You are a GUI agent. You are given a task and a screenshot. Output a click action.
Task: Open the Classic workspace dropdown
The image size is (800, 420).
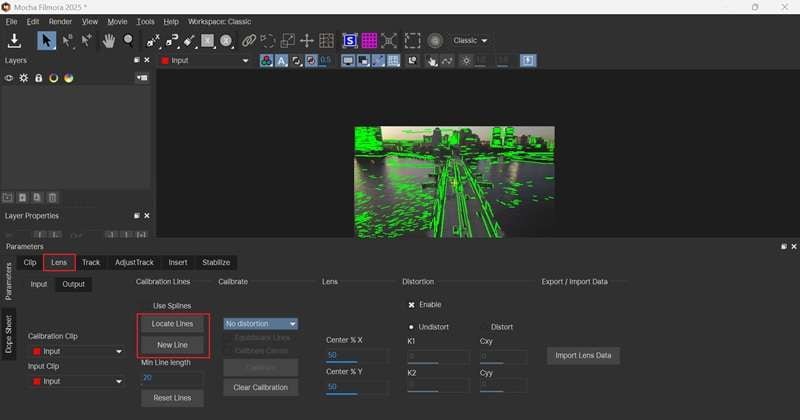470,40
